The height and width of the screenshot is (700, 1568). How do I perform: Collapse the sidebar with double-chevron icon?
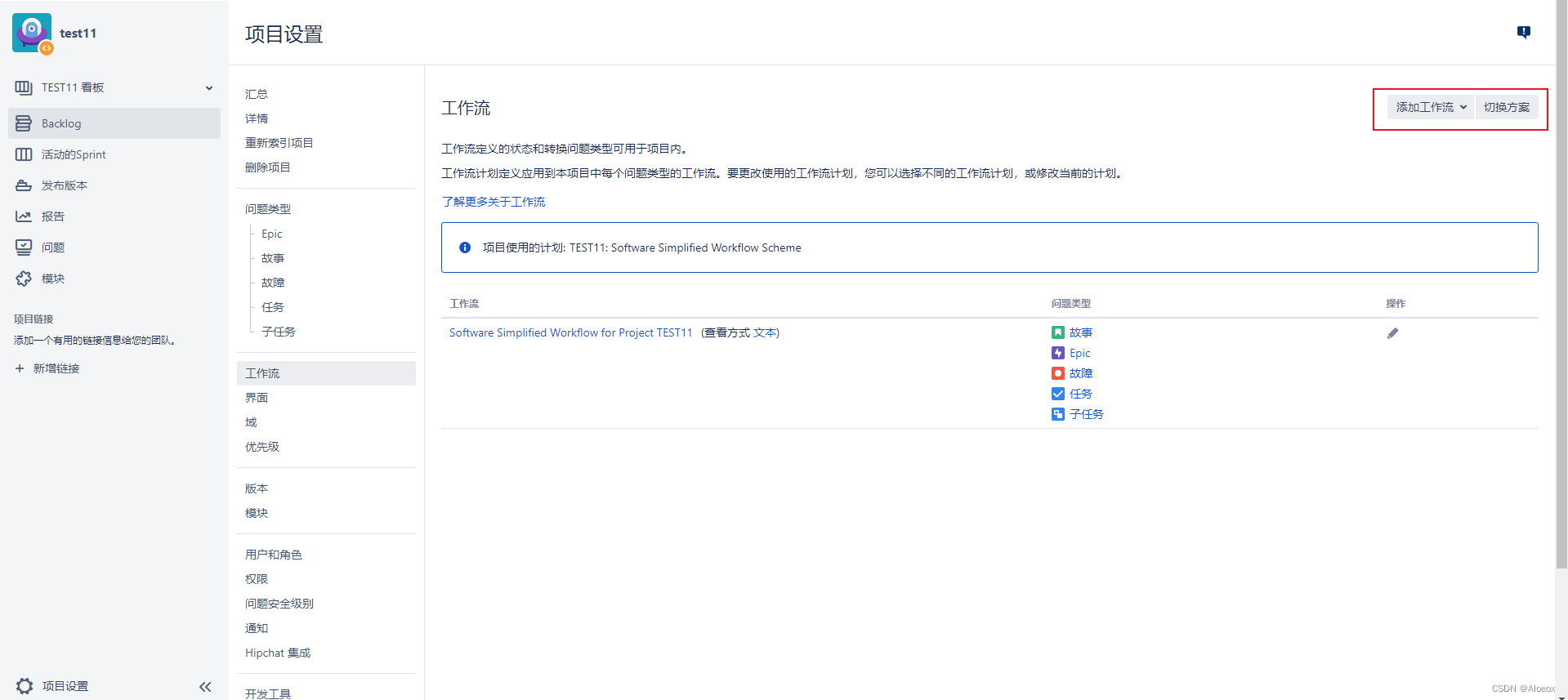point(205,687)
